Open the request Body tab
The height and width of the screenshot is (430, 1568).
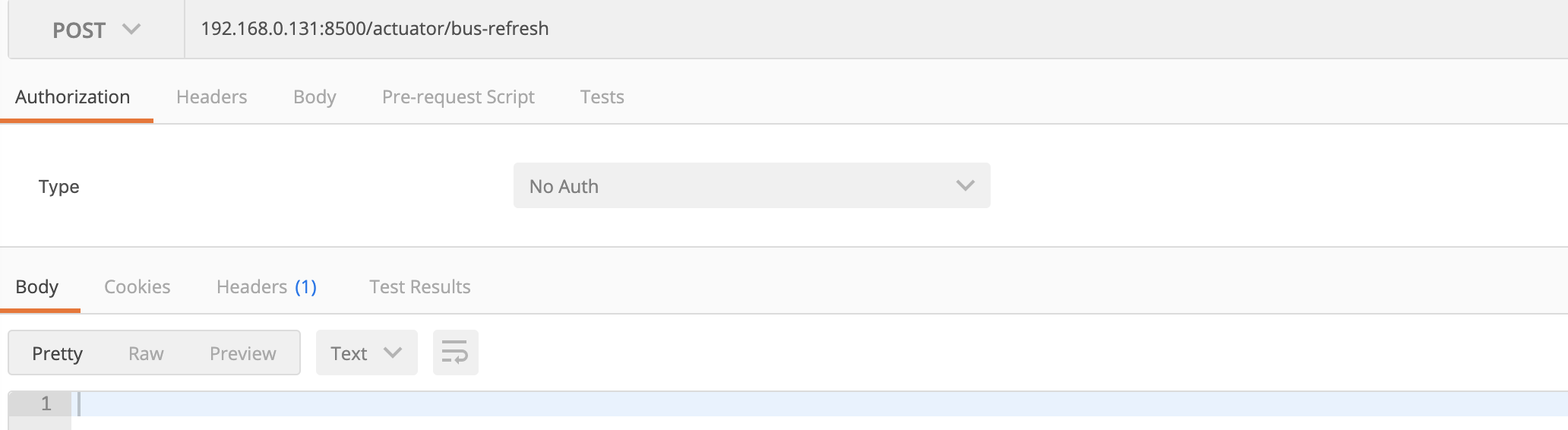pos(315,97)
